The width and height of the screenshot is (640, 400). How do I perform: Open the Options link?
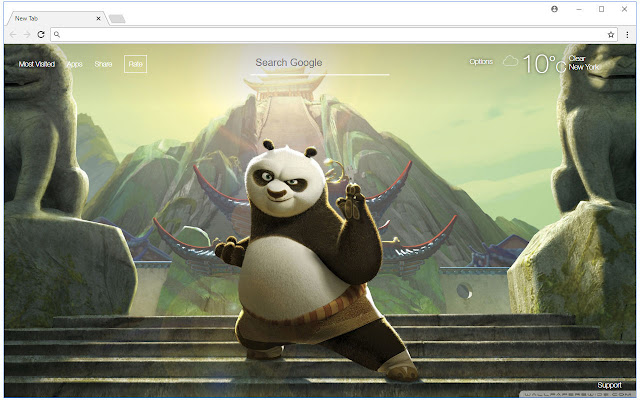click(481, 62)
